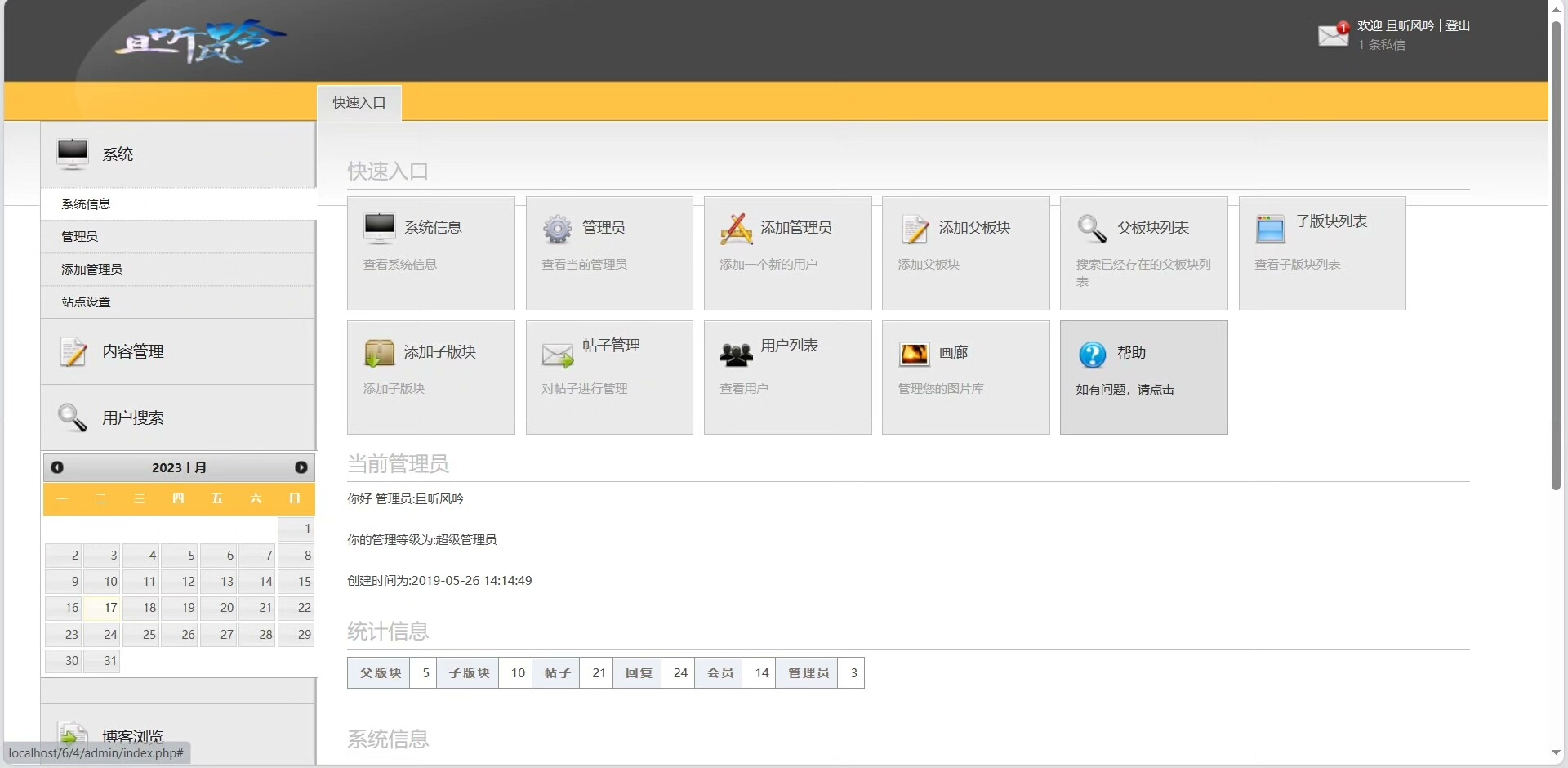Click the 父板块列表 magnifier icon
Screen dimensions: 1568x768
pos(1092,230)
